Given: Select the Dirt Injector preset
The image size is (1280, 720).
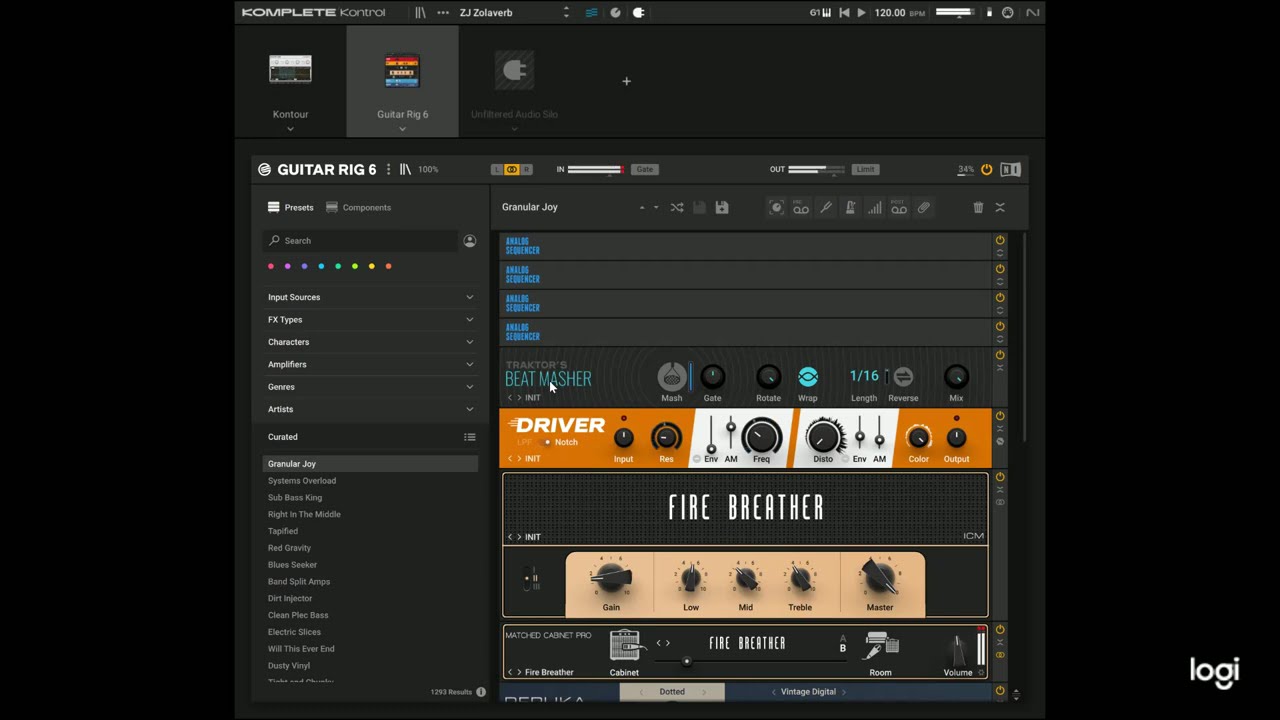Looking at the screenshot, I should [290, 598].
